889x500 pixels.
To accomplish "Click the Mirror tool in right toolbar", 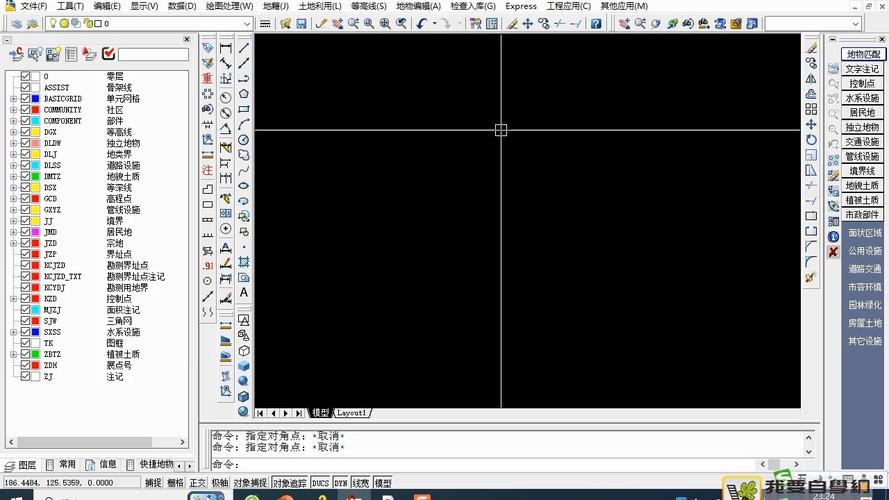I will click(x=811, y=78).
